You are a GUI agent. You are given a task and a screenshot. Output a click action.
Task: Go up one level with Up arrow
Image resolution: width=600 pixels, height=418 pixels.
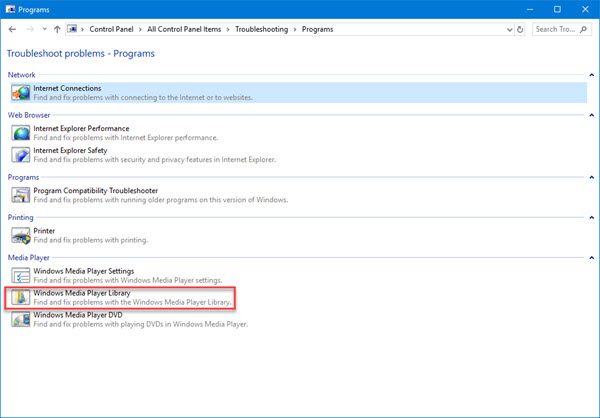tap(57, 29)
